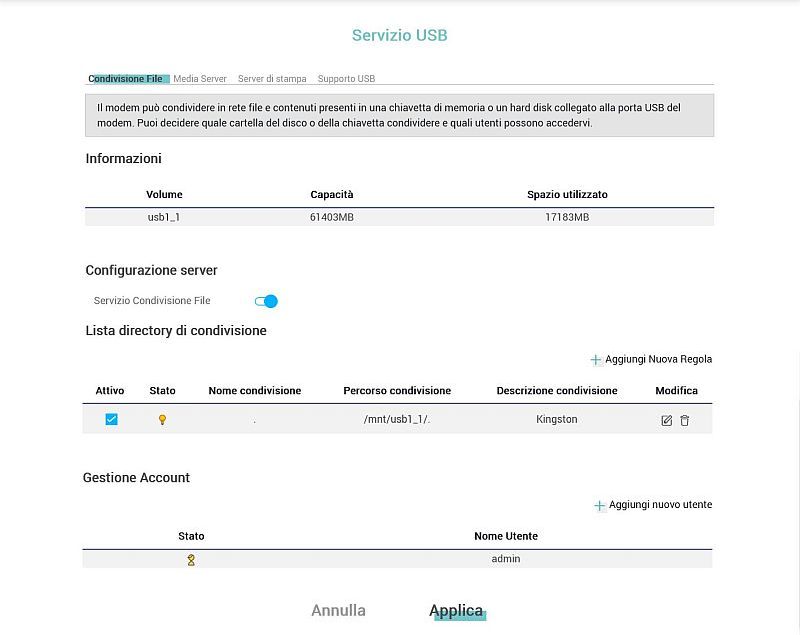The width and height of the screenshot is (800, 635).
Task: Uncheck the Attivo checkbox for Kingston share
Action: tap(111, 419)
